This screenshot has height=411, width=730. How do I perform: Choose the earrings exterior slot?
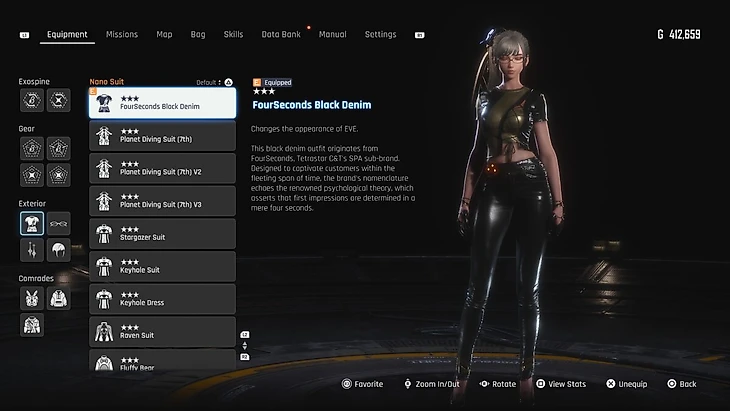[32, 250]
